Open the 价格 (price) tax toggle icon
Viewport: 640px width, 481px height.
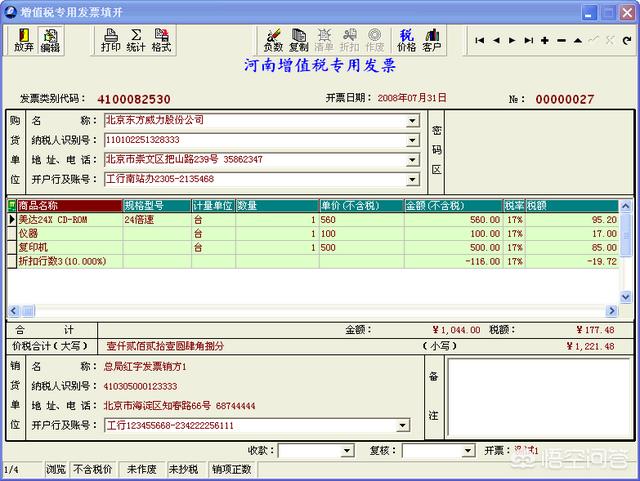coord(406,40)
